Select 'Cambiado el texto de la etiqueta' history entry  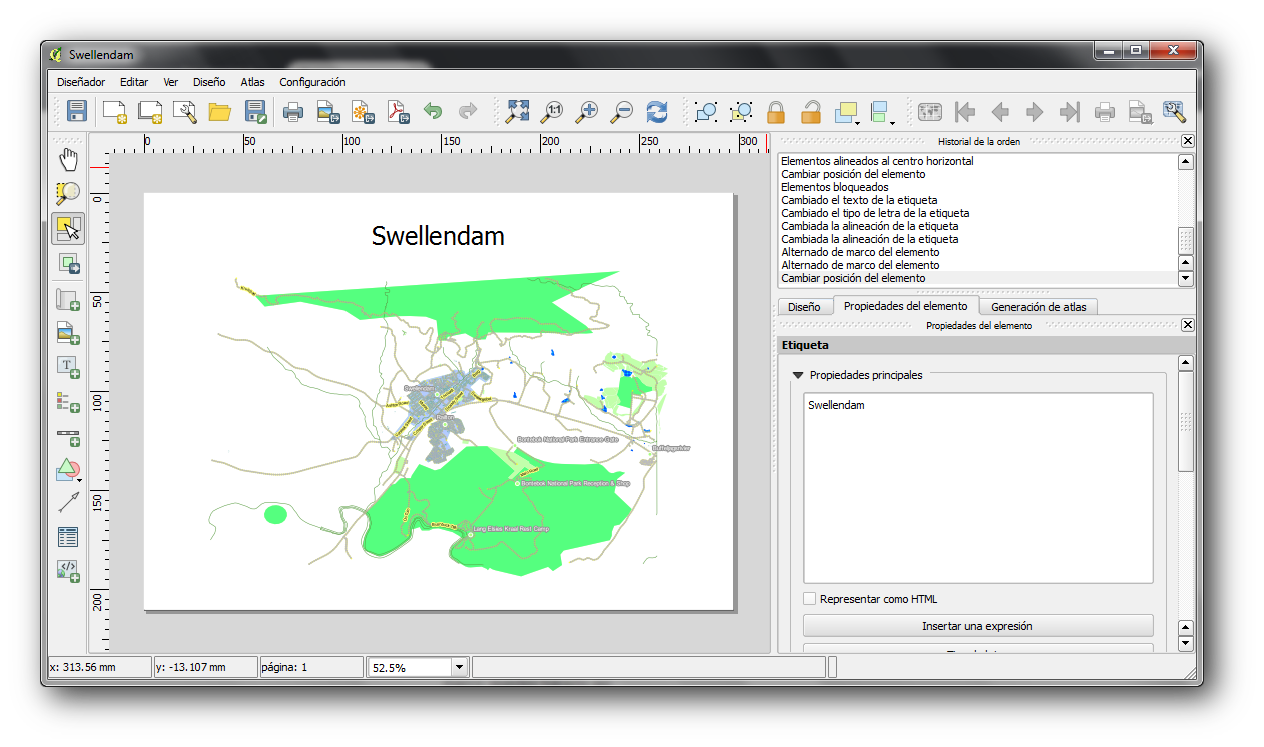[859, 200]
